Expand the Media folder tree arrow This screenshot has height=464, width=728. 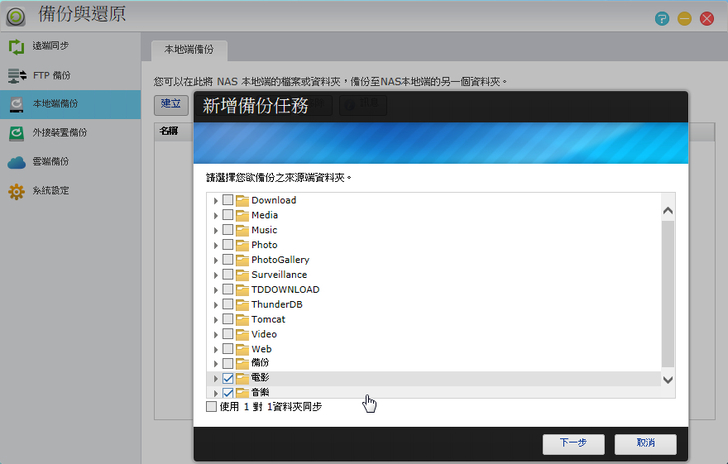coord(215,216)
